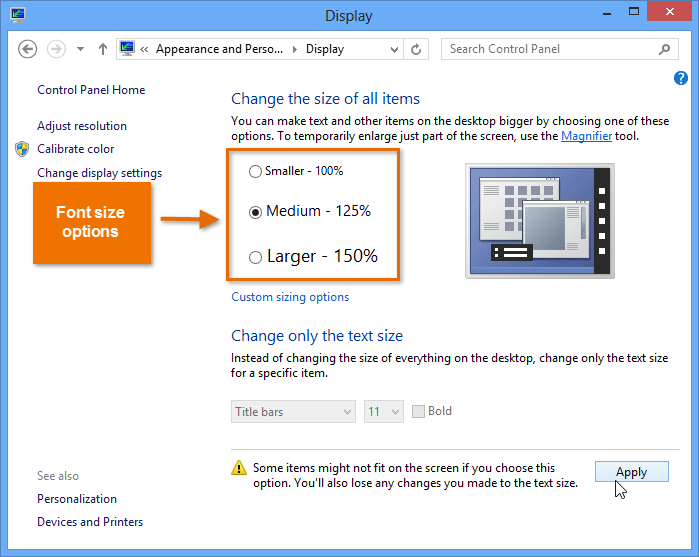This screenshot has width=699, height=557.
Task: Refresh the Display control panel page
Action: (x=417, y=49)
